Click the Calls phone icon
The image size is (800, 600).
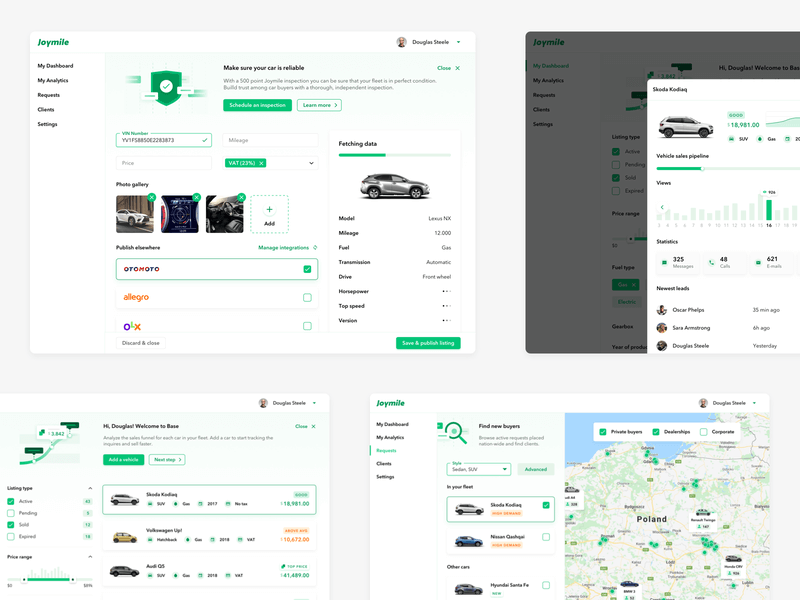point(711,262)
